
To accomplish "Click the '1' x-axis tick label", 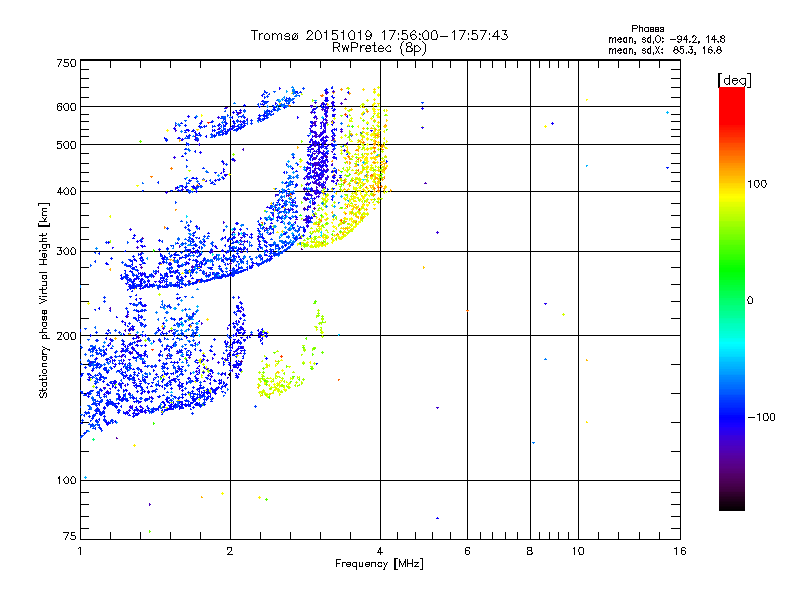I will [x=80, y=551].
